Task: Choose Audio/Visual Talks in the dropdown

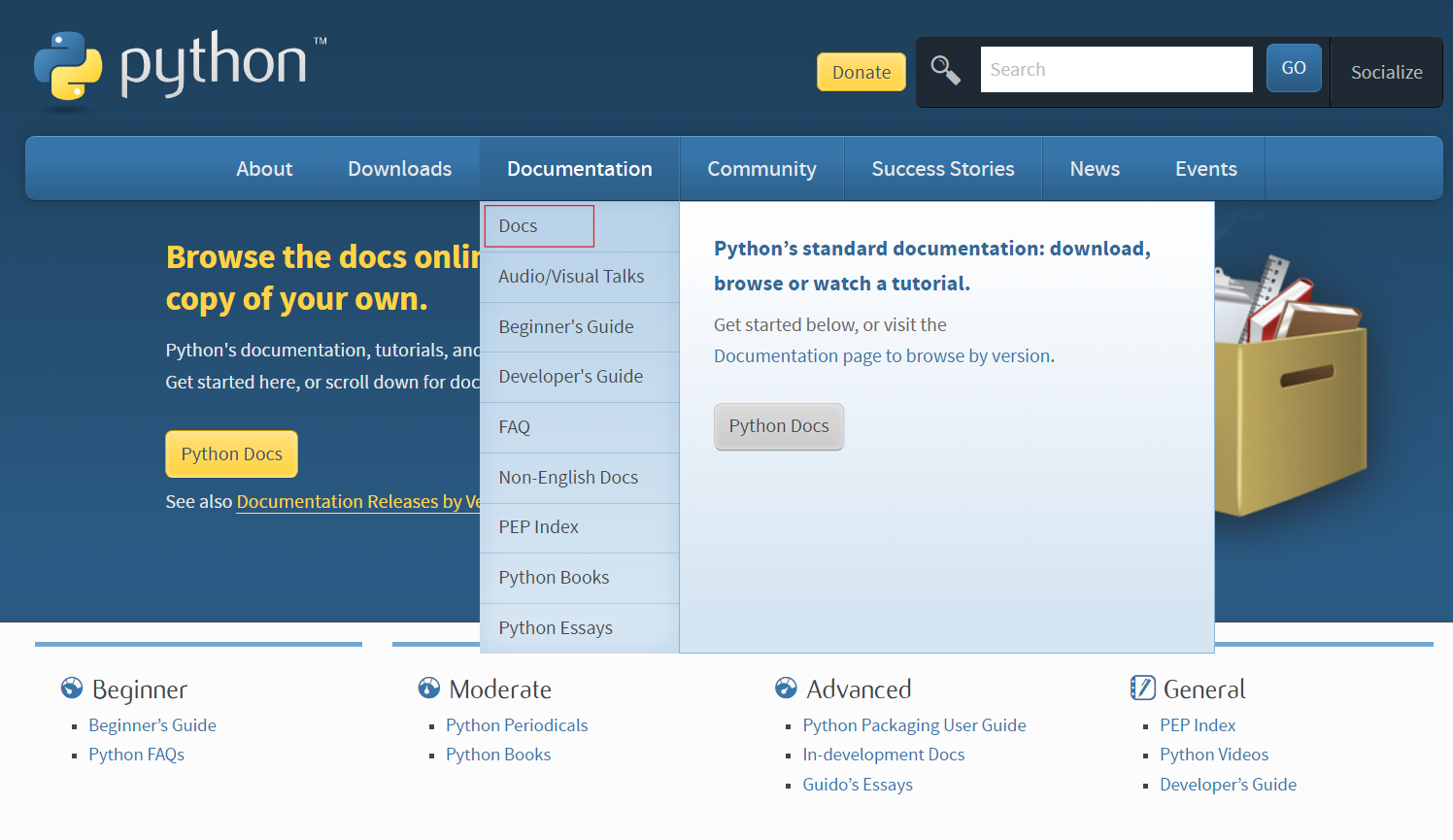Action: [570, 276]
